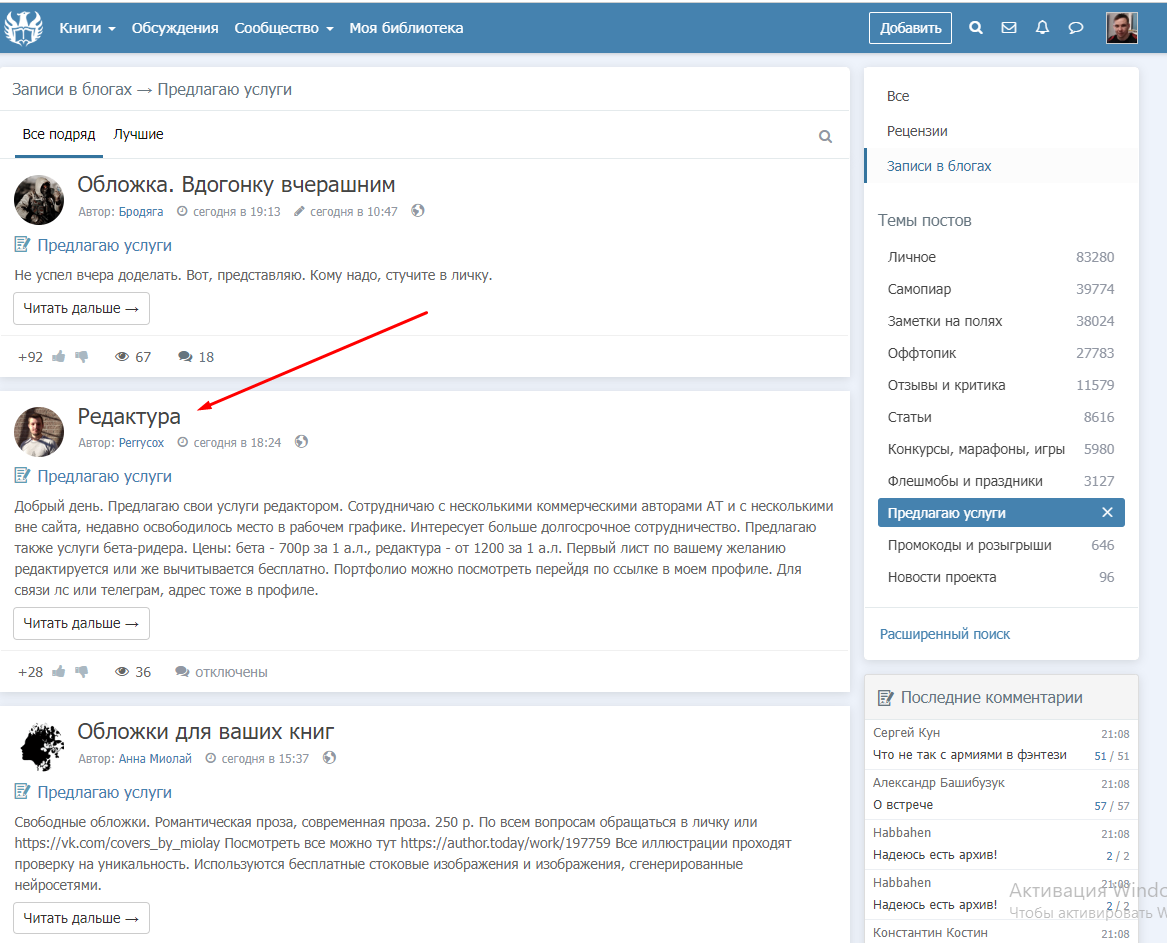Open the Обсуждения menu item
This screenshot has height=943, width=1167.
pos(175,28)
